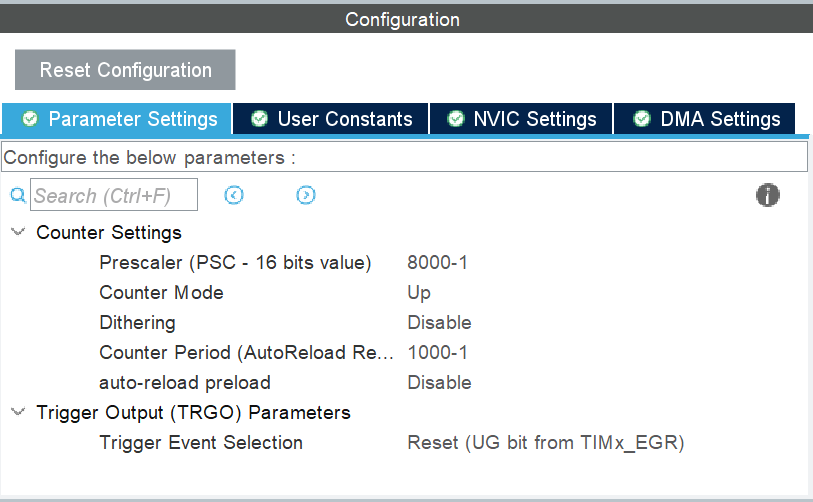This screenshot has width=813, height=502.
Task: Switch to the User Constants tab
Action: tap(344, 119)
